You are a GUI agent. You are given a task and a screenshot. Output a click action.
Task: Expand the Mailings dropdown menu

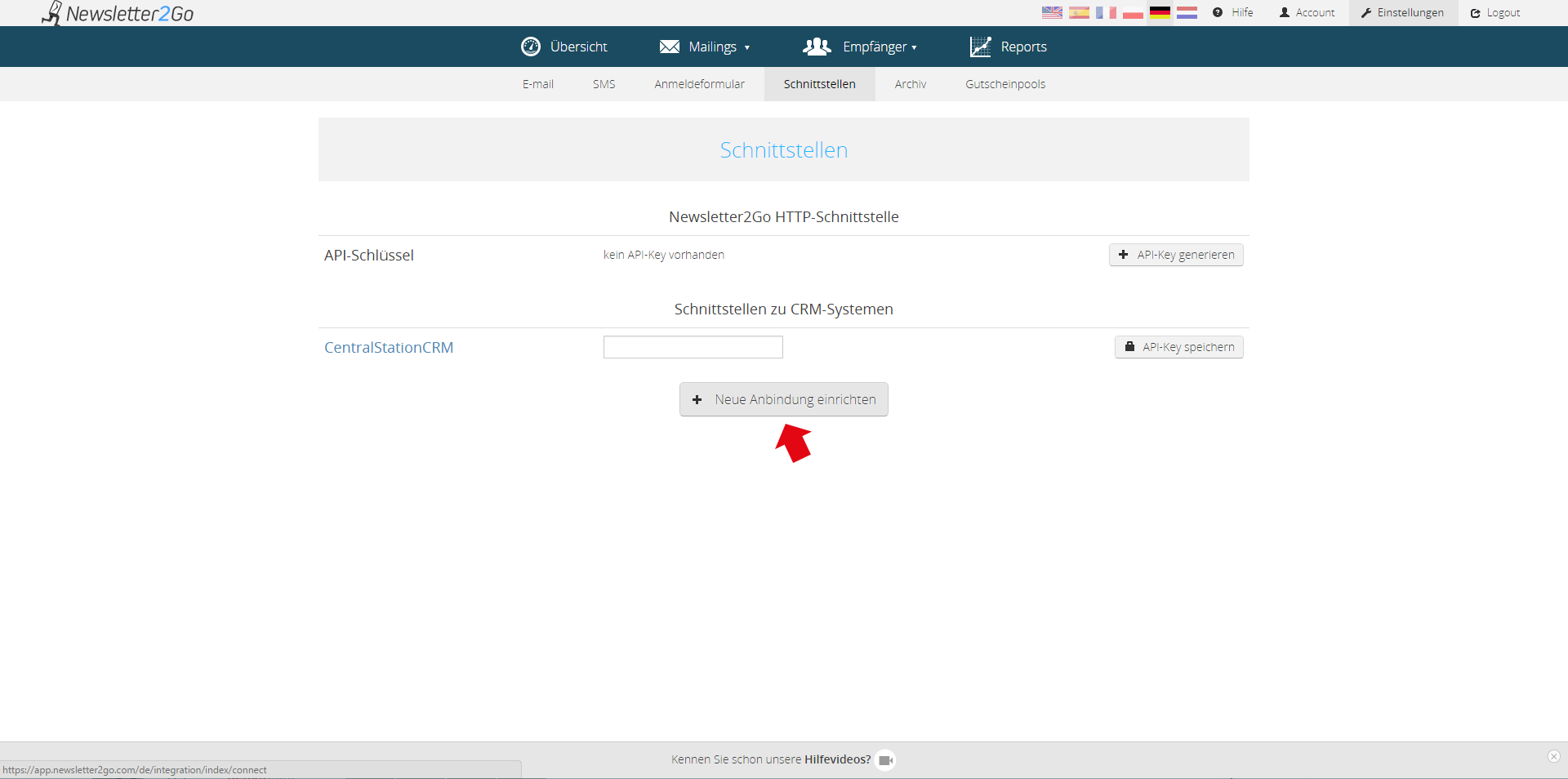(x=705, y=47)
